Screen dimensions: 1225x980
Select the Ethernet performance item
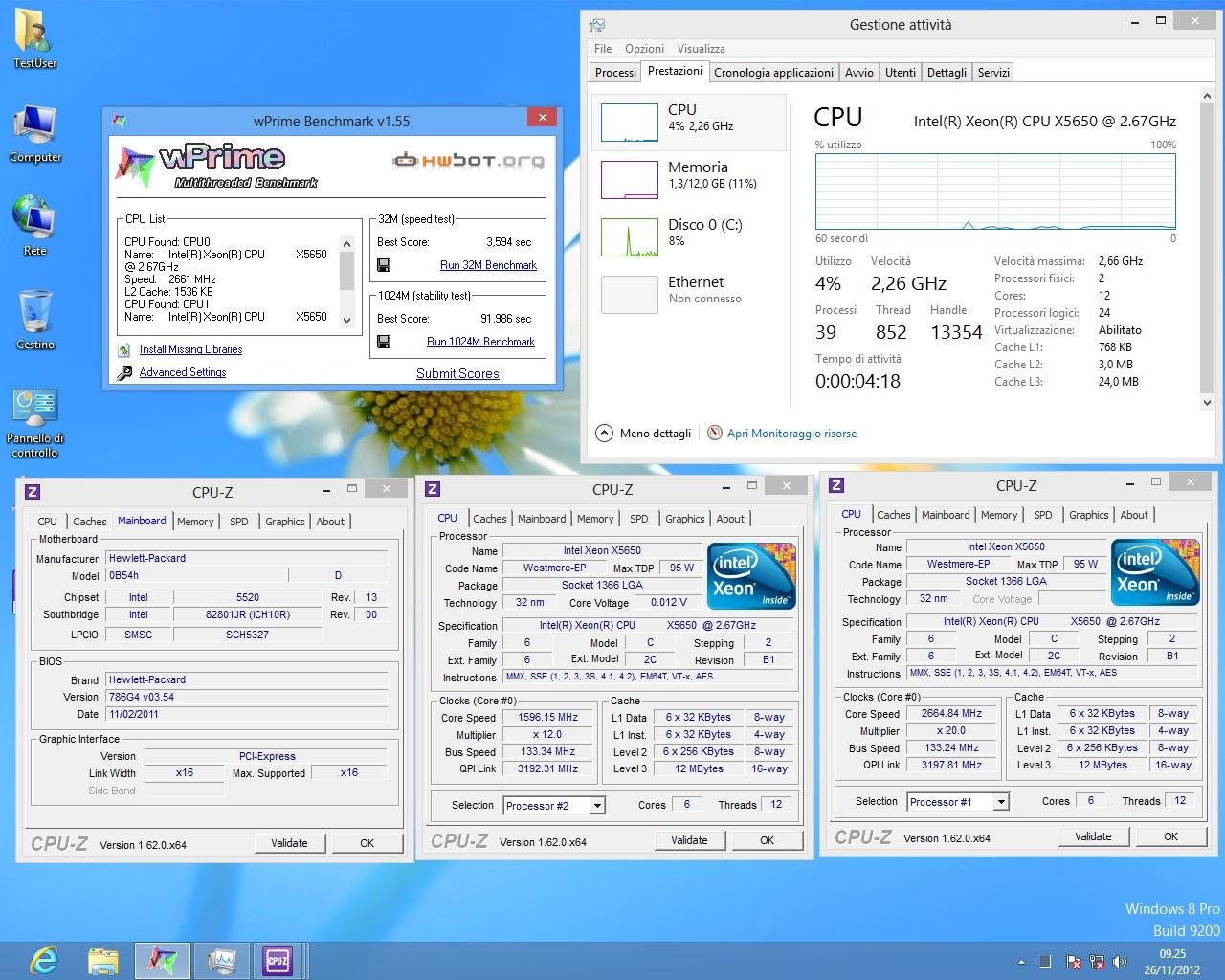(689, 294)
